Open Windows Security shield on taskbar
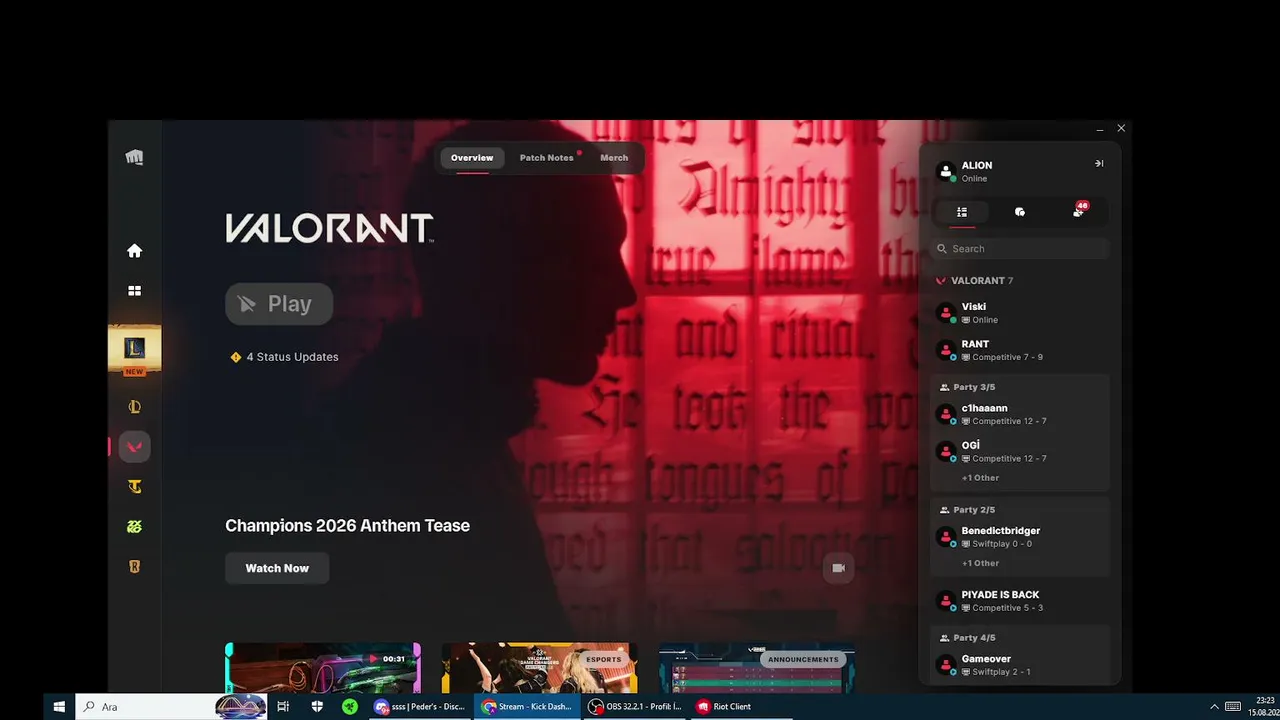Screen dimensions: 1280x720 point(317,707)
